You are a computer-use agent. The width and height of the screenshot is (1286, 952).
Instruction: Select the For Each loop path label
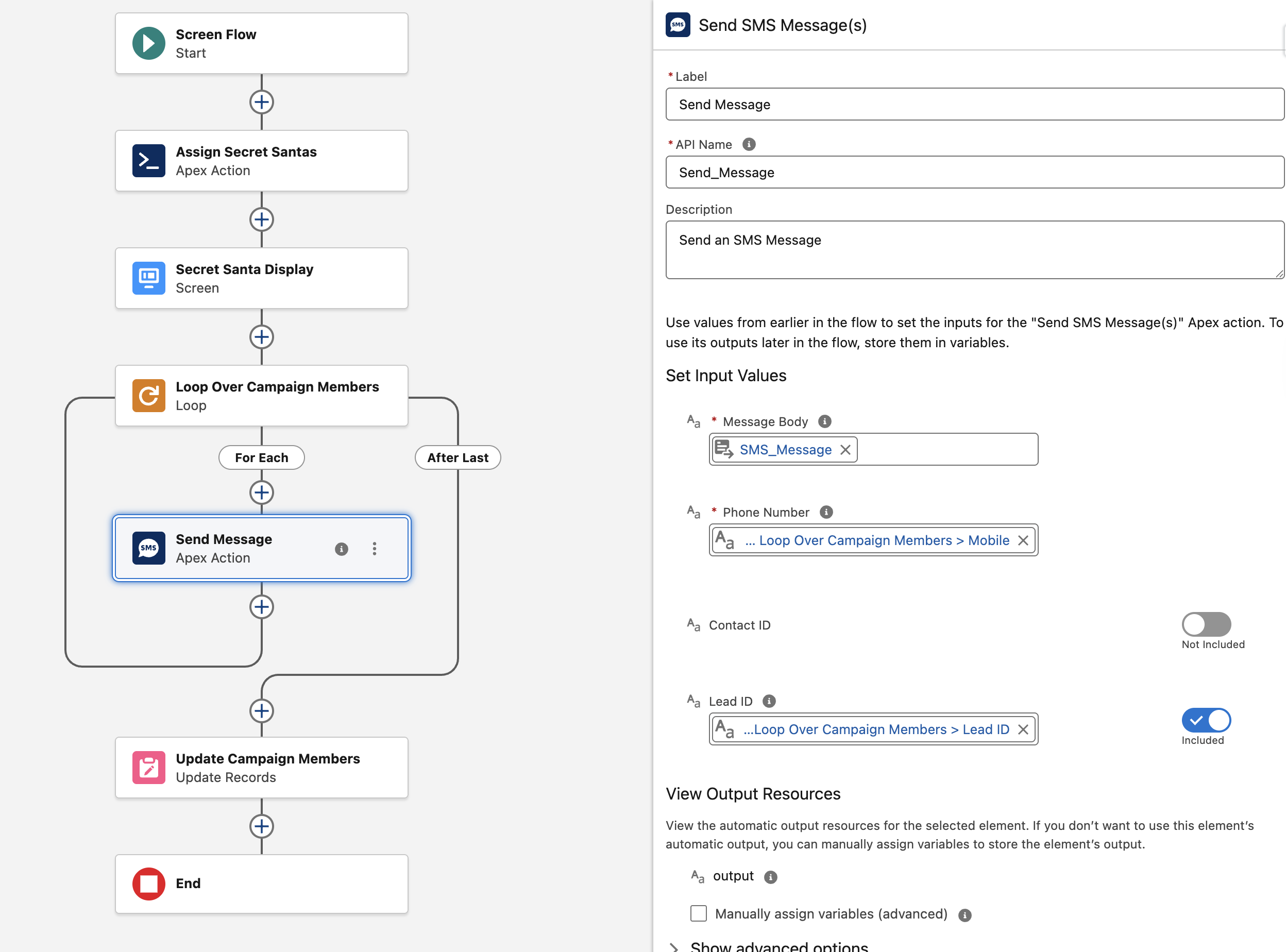click(x=262, y=457)
